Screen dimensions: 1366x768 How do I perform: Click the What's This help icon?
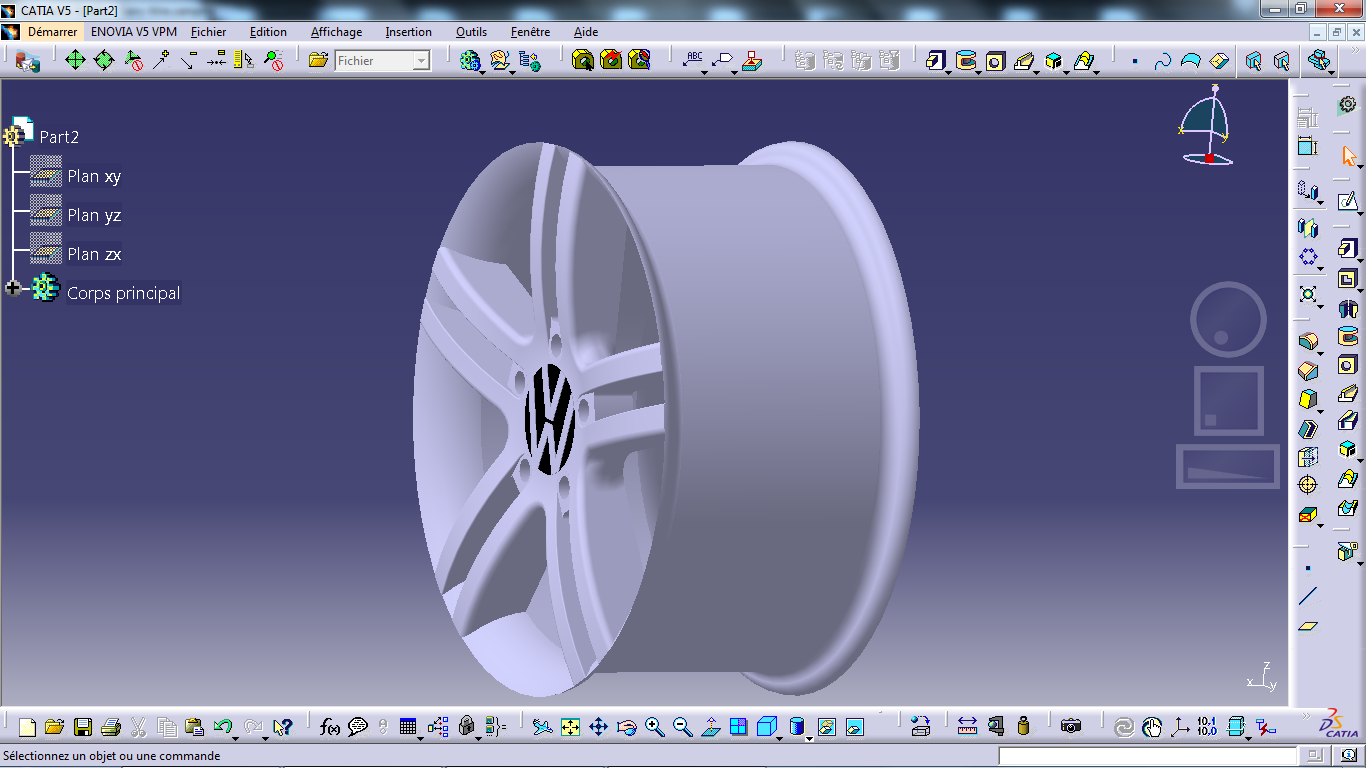click(282, 727)
